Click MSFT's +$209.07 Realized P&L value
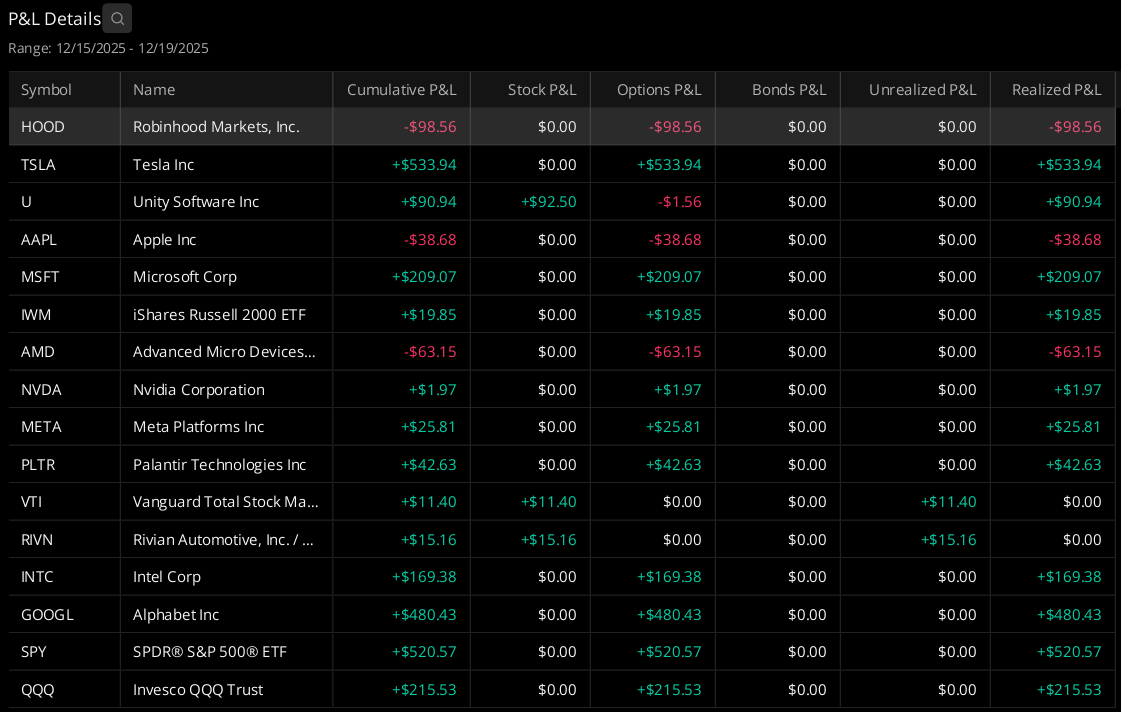Image resolution: width=1121 pixels, height=712 pixels. point(1070,277)
